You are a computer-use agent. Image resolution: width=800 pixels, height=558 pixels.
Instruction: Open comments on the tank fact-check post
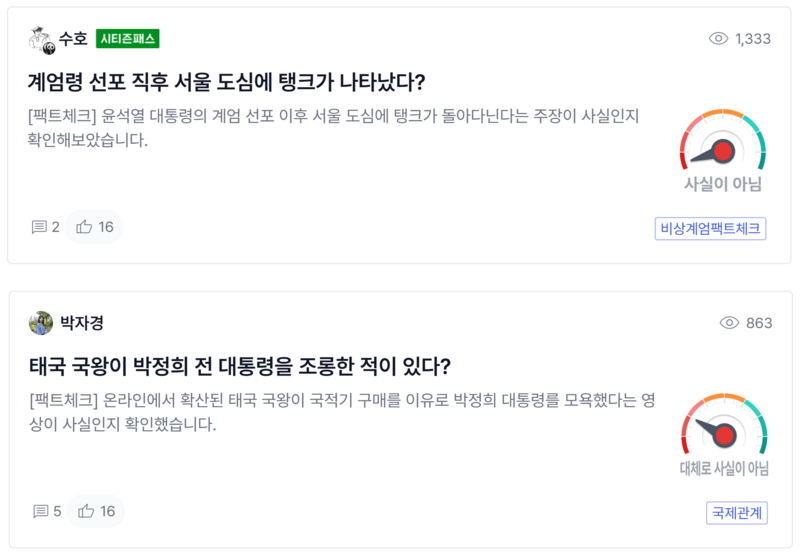46,227
